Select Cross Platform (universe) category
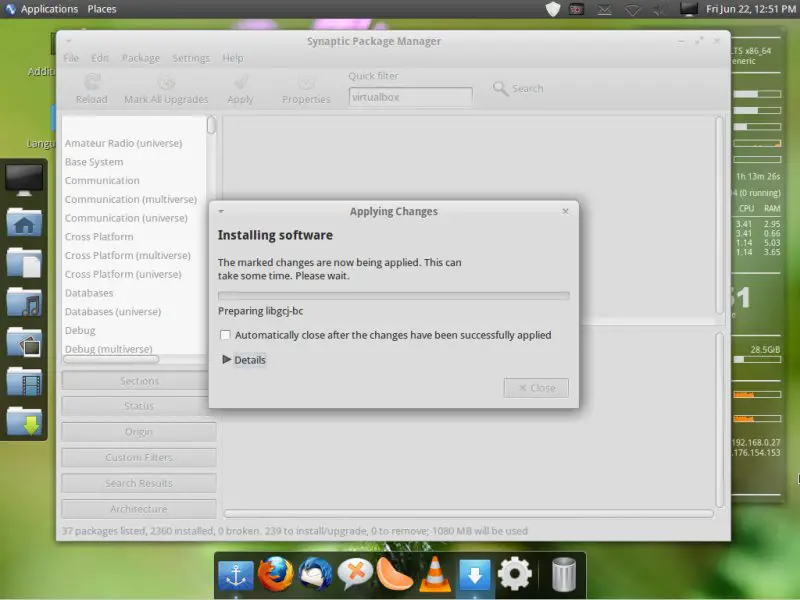This screenshot has width=800, height=600. [x=123, y=274]
